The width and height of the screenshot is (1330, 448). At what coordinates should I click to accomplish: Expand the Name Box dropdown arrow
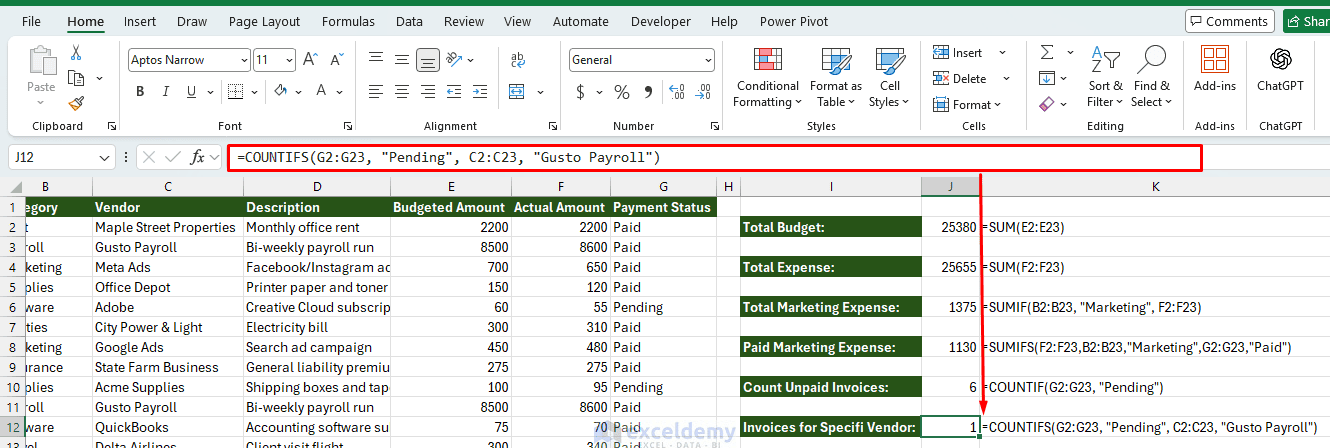pos(106,157)
